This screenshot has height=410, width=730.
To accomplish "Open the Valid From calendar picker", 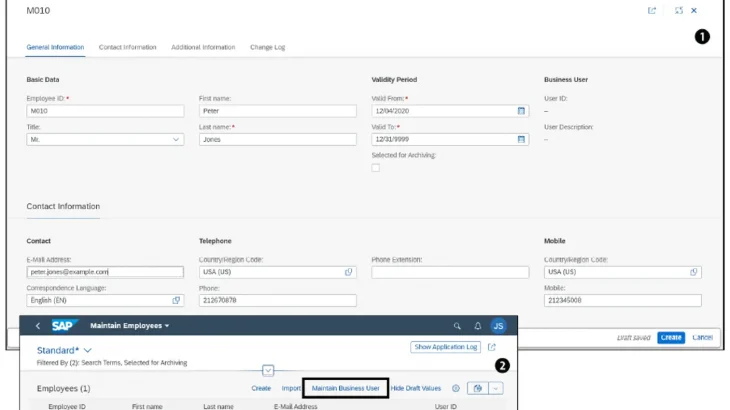I will (x=521, y=111).
